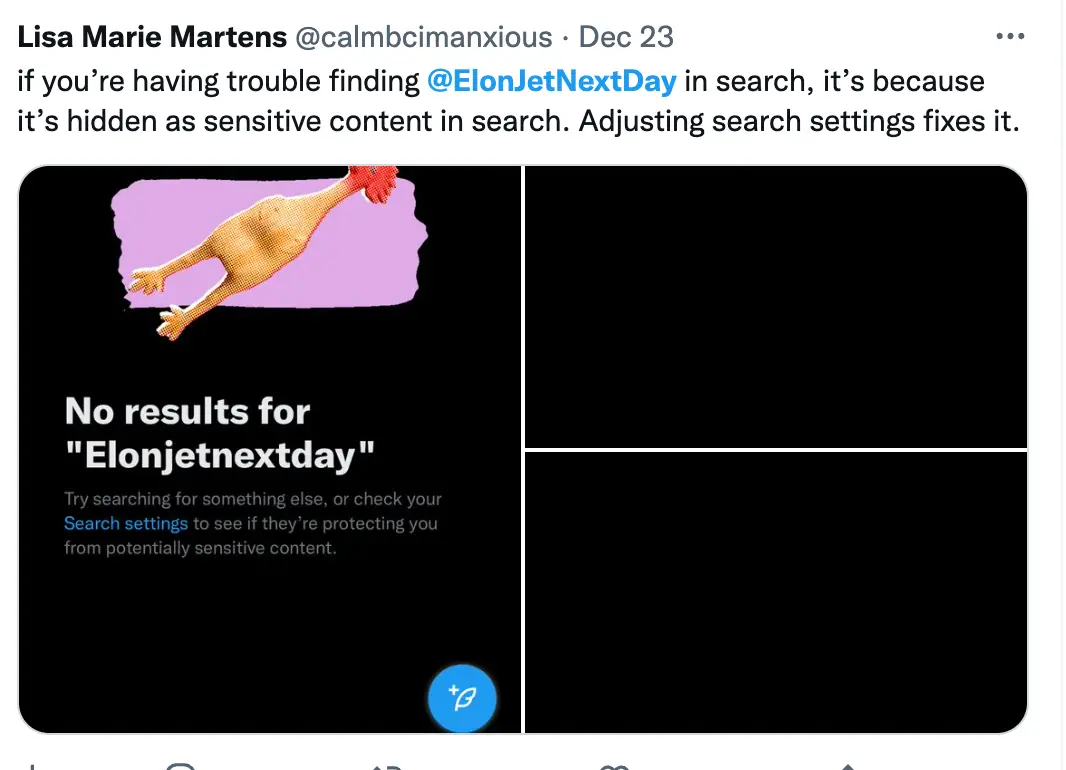Click the @calmbcimanxious handle
This screenshot has width=1066, height=770.
(422, 38)
